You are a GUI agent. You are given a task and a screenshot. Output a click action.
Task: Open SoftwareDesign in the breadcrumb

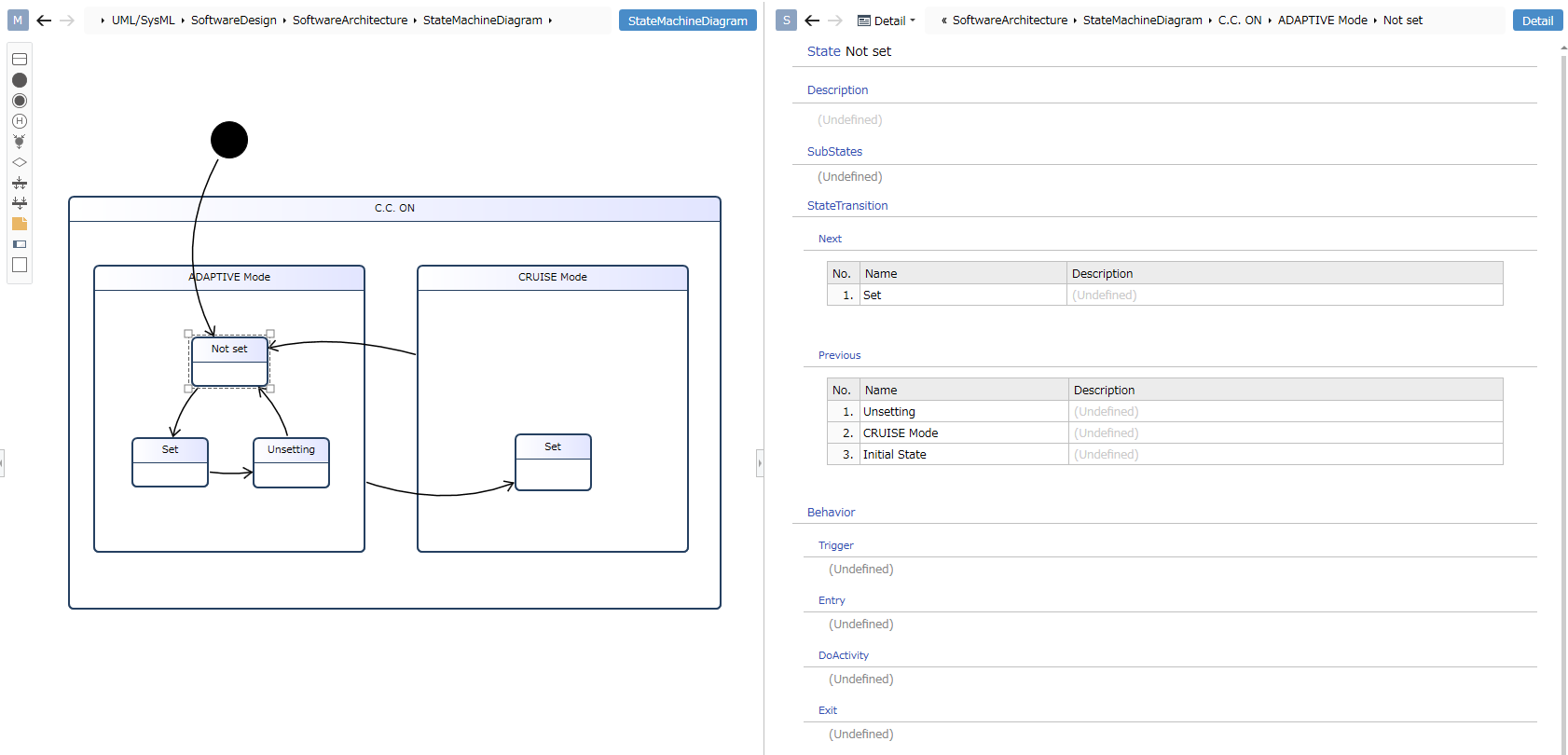tap(234, 21)
